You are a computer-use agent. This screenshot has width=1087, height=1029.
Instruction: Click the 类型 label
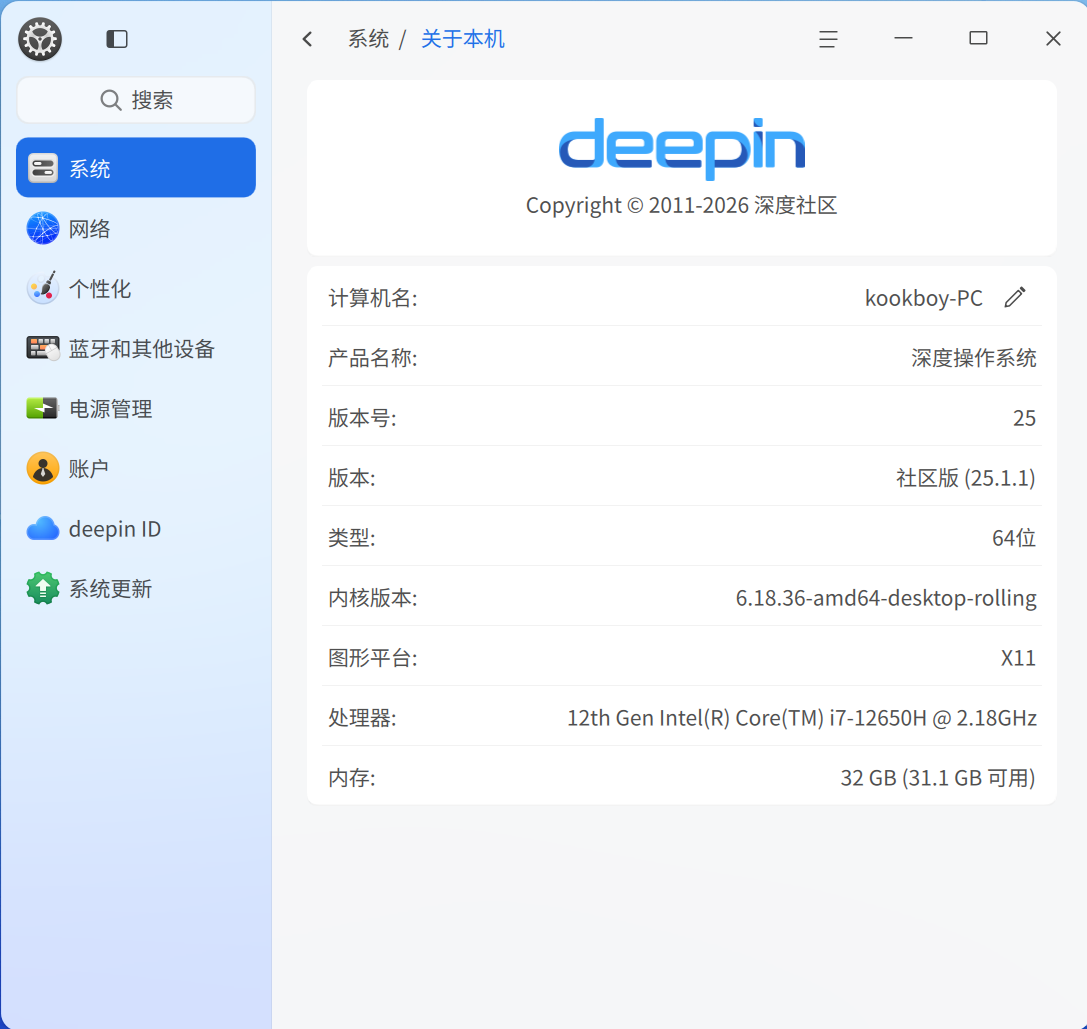[x=352, y=538]
